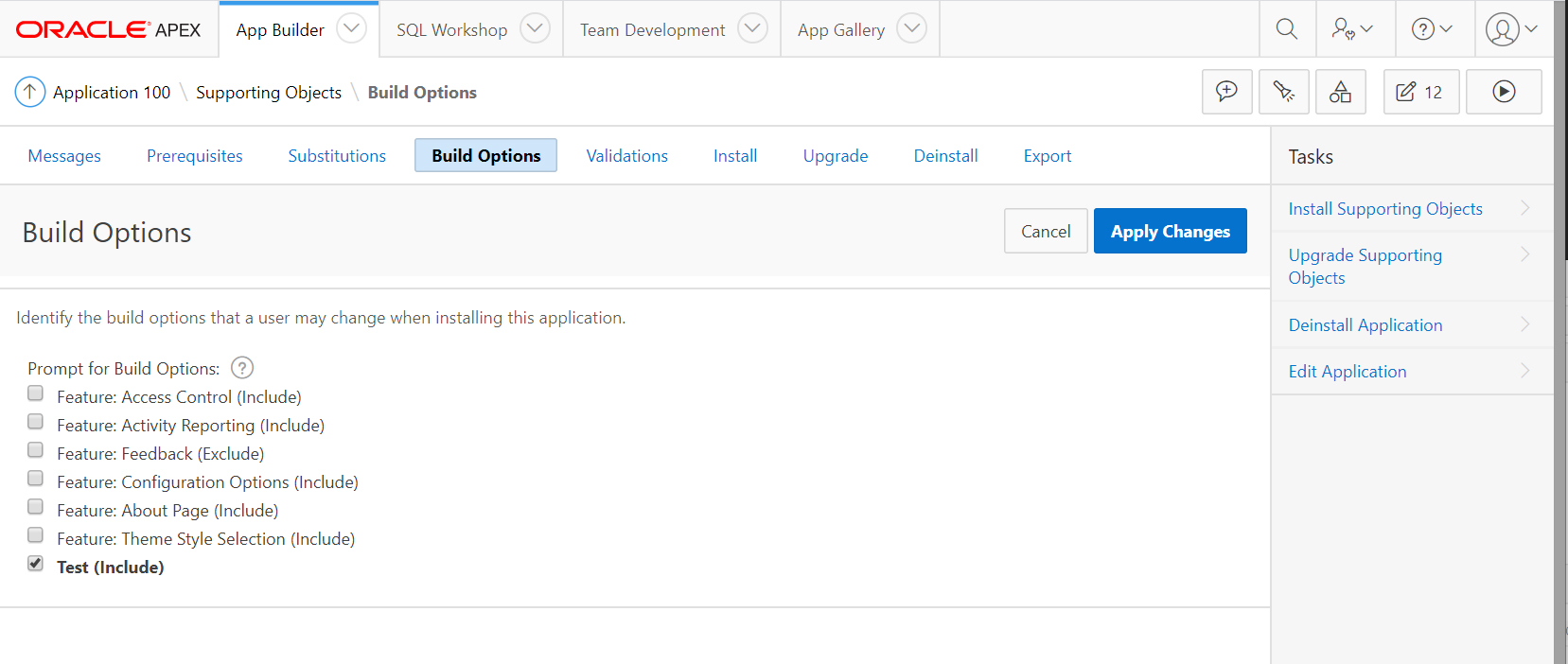Check the Feature: Feedback (Exclude) option
Image resolution: width=1568 pixels, height=664 pixels.
click(x=36, y=450)
